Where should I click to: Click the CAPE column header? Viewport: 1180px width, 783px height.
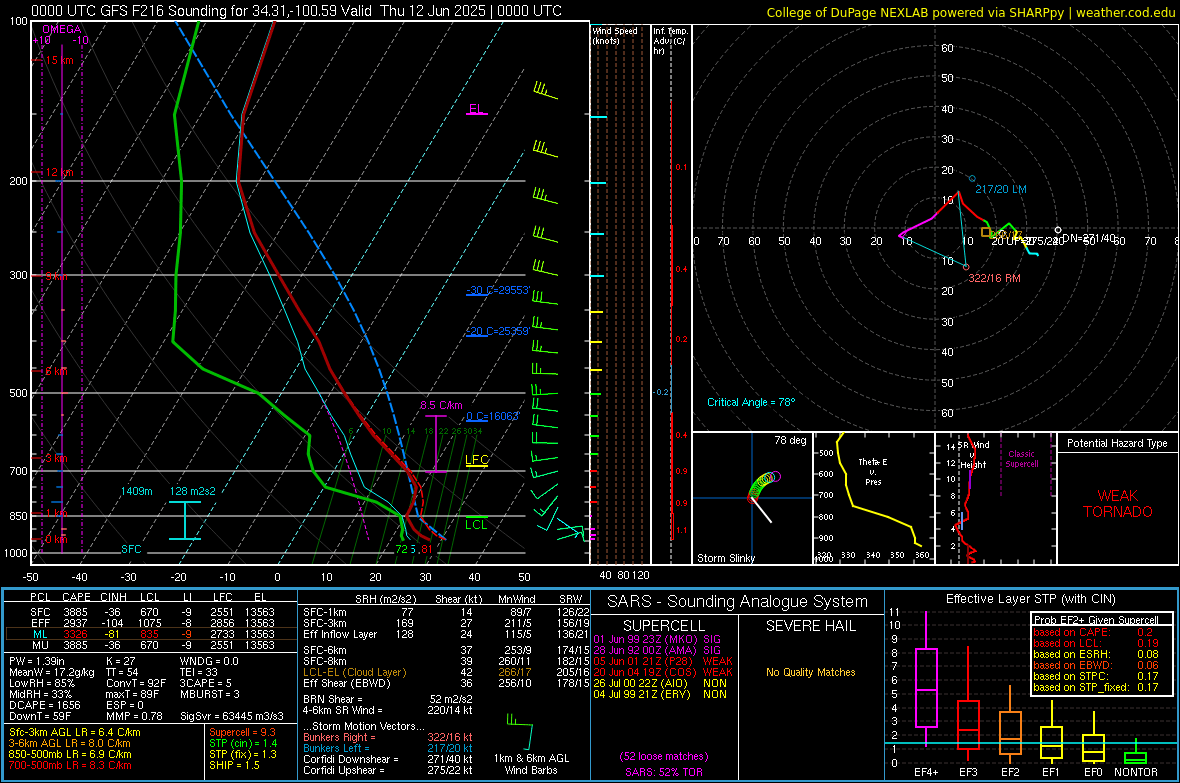coord(76,597)
